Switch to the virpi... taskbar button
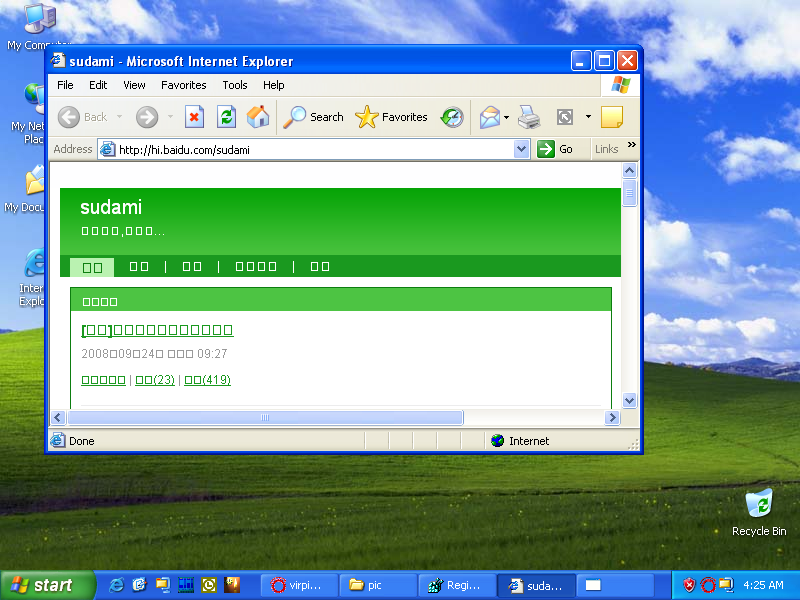800x600 pixels. pyautogui.click(x=299, y=585)
